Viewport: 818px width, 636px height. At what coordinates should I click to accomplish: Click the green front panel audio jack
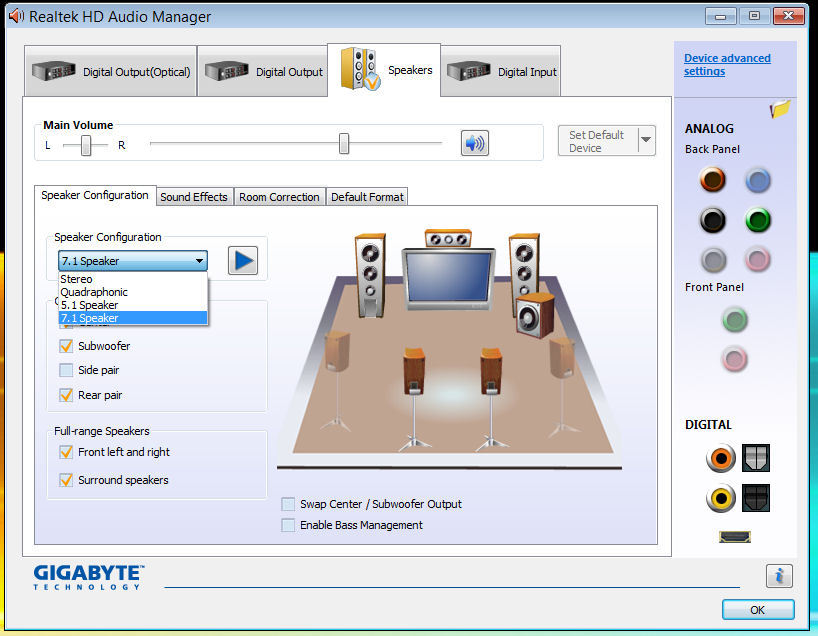(x=735, y=320)
